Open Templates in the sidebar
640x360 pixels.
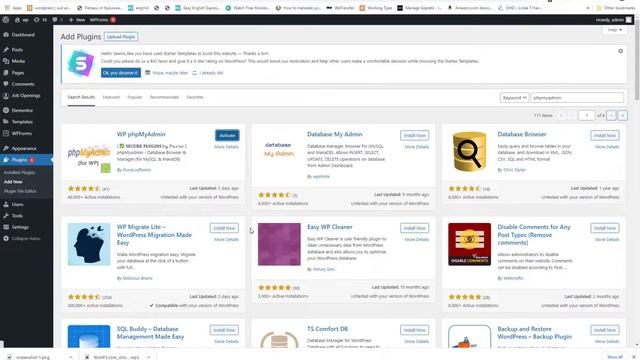coord(22,122)
